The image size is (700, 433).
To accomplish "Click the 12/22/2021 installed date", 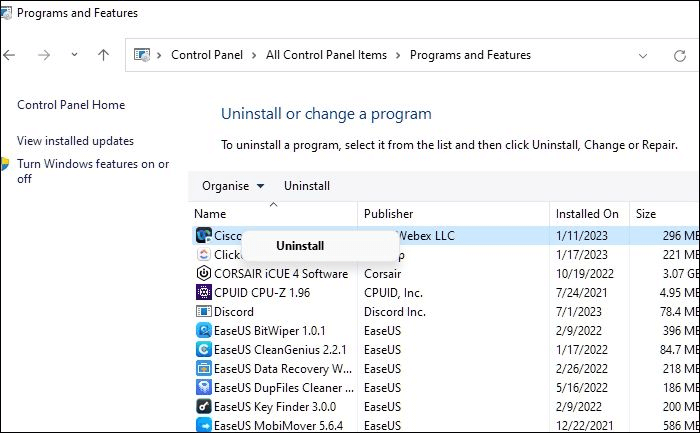I will tap(585, 425).
